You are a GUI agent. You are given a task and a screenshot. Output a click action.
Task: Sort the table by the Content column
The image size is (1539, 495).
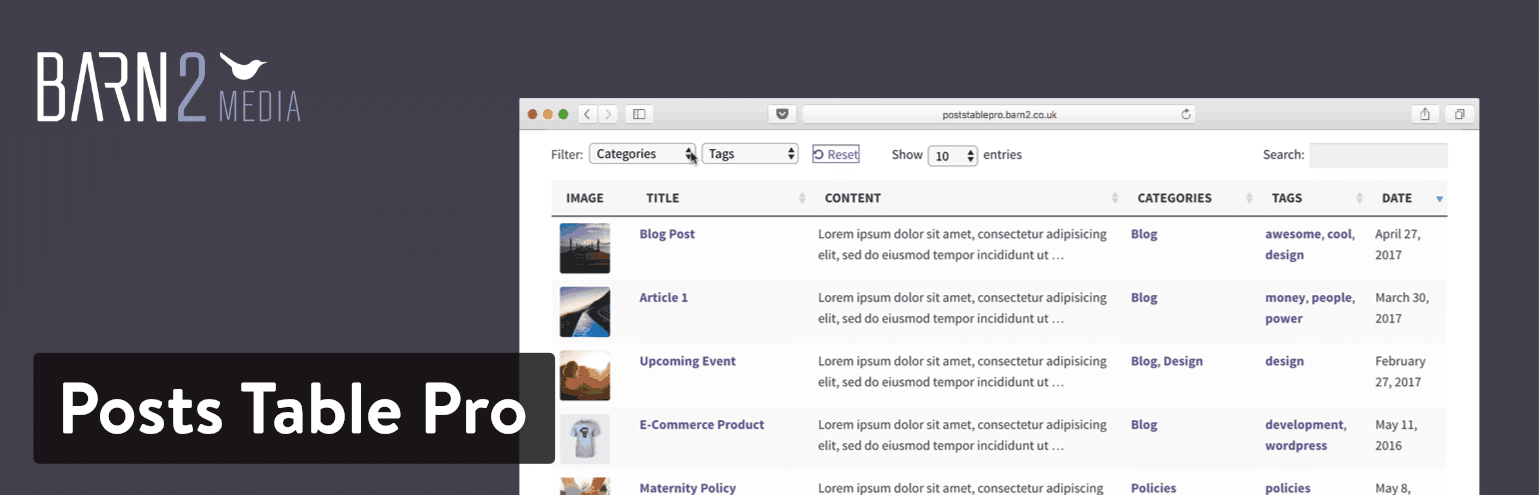point(852,198)
